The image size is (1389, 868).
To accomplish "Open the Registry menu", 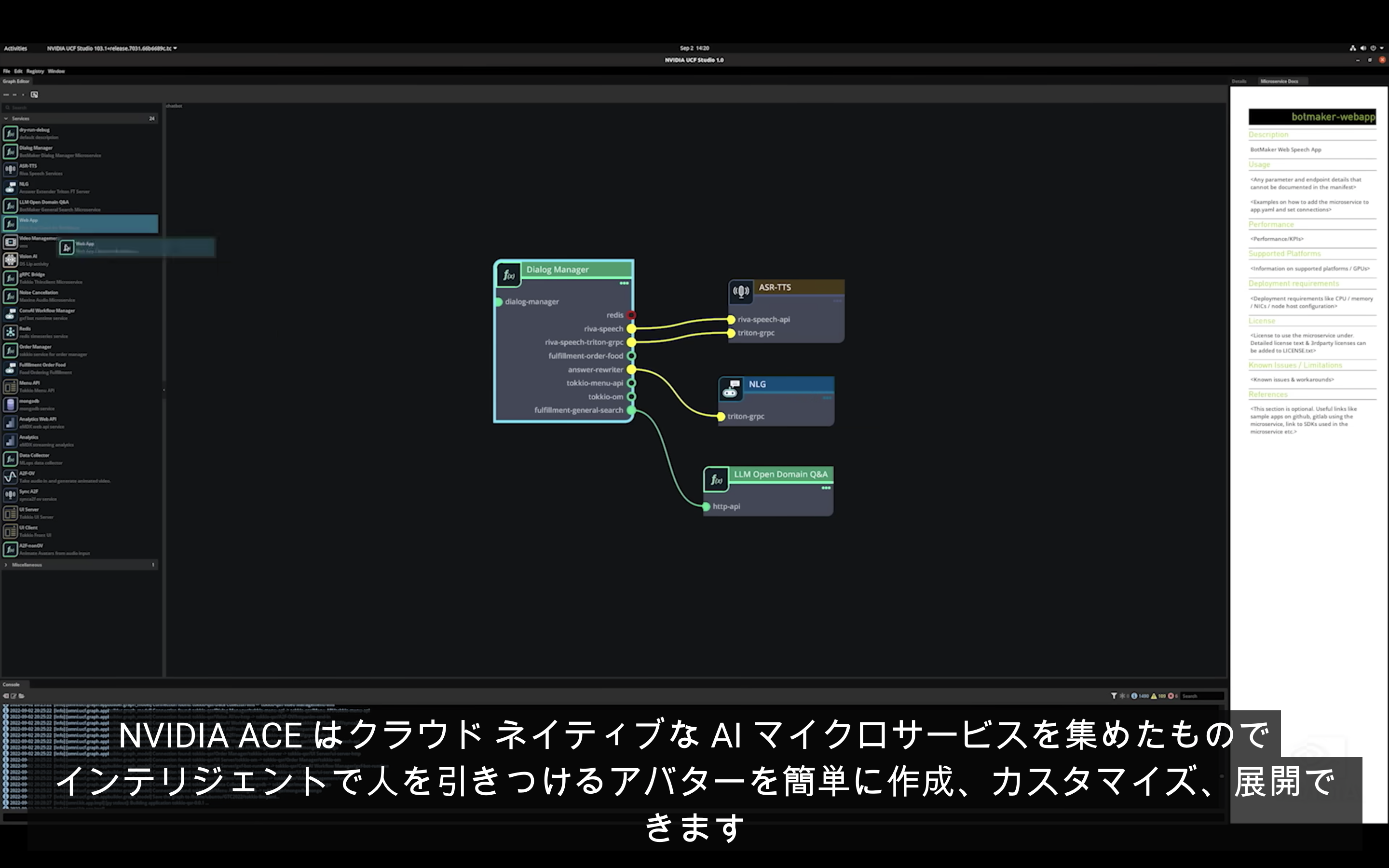I will click(x=35, y=71).
